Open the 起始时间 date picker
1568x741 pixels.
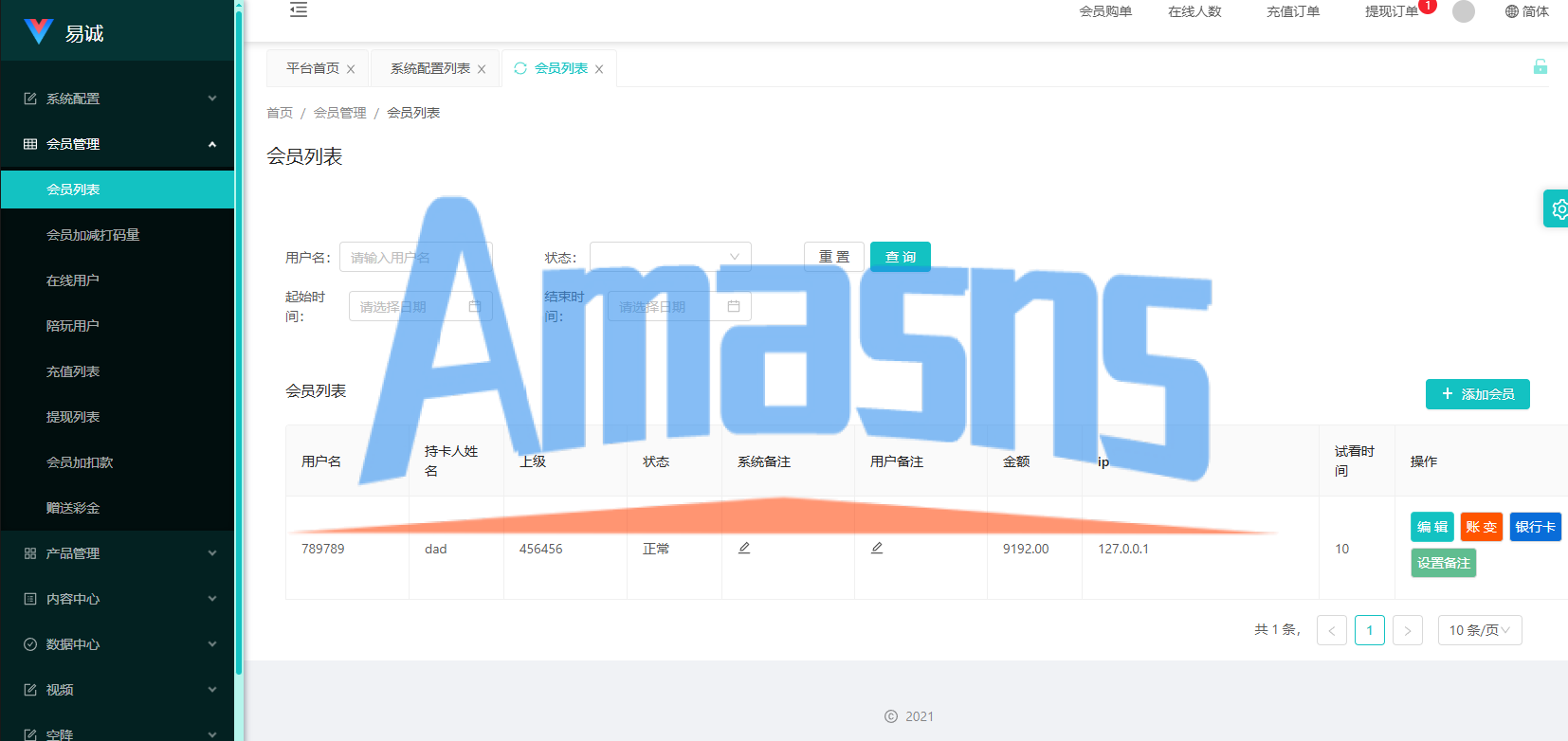coord(421,306)
